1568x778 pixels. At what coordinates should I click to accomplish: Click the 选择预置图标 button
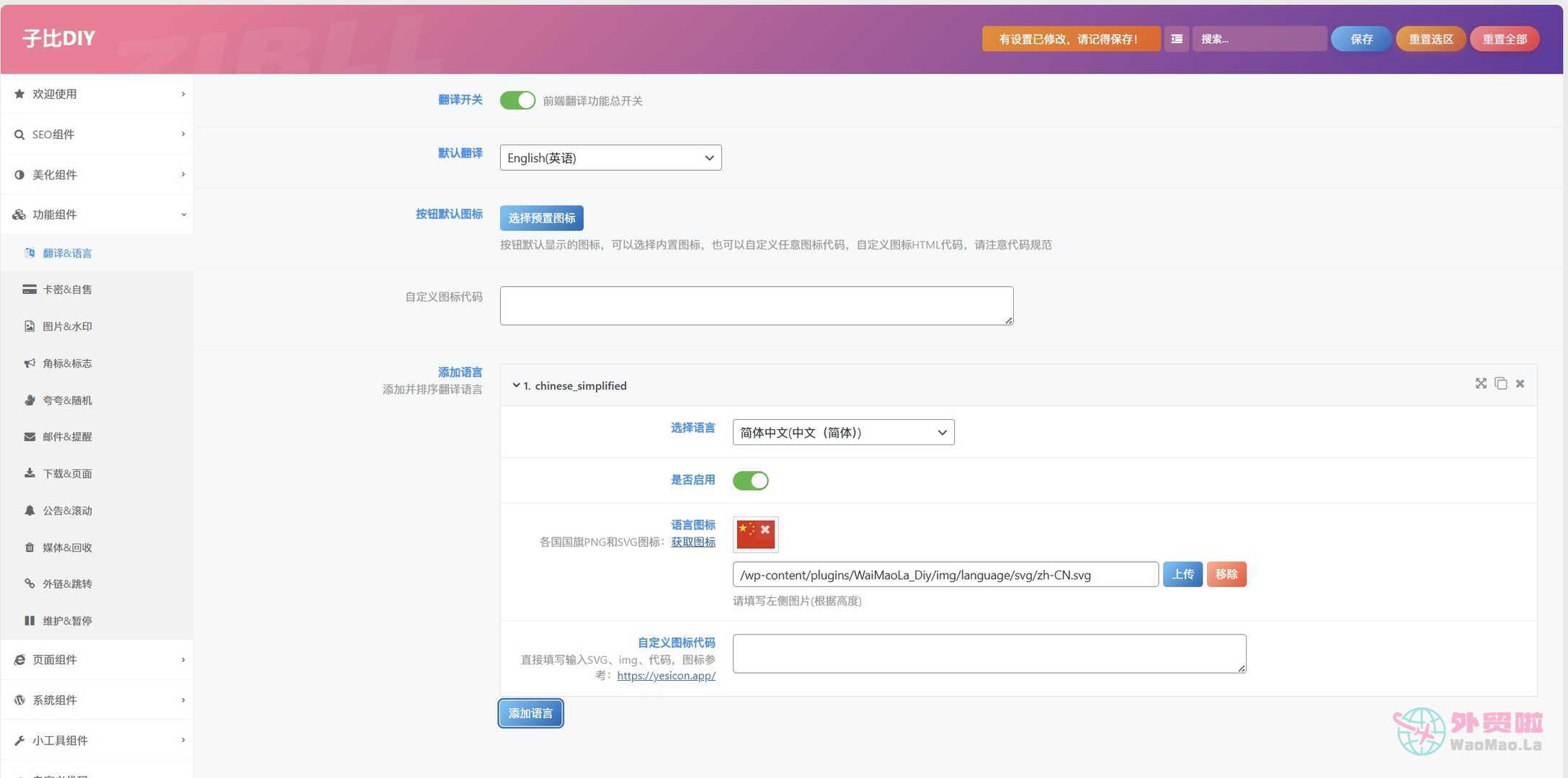(x=541, y=218)
